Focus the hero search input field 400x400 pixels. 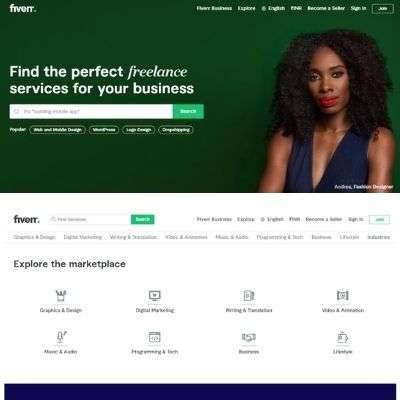91,111
